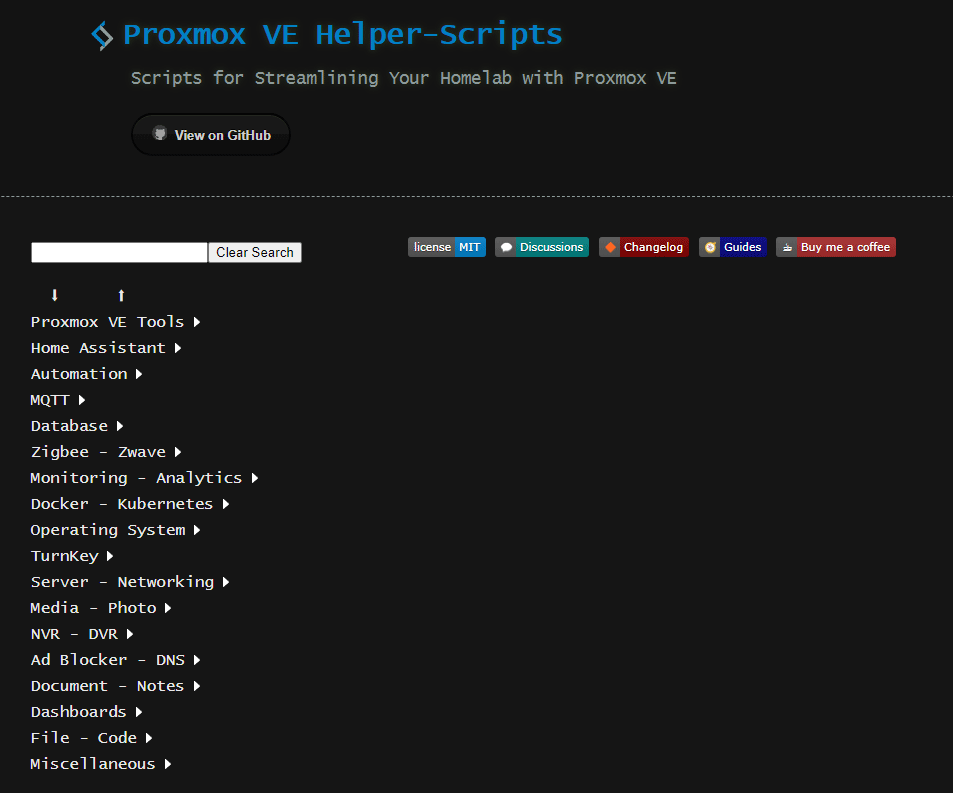
Task: Expand Home Assistant category
Action: pyautogui.click(x=106, y=348)
